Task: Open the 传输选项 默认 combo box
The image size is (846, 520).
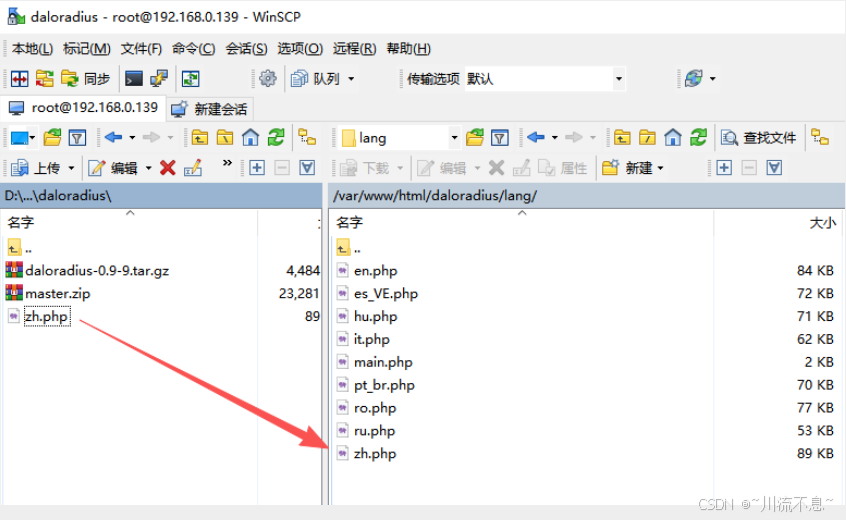Action: click(x=544, y=79)
